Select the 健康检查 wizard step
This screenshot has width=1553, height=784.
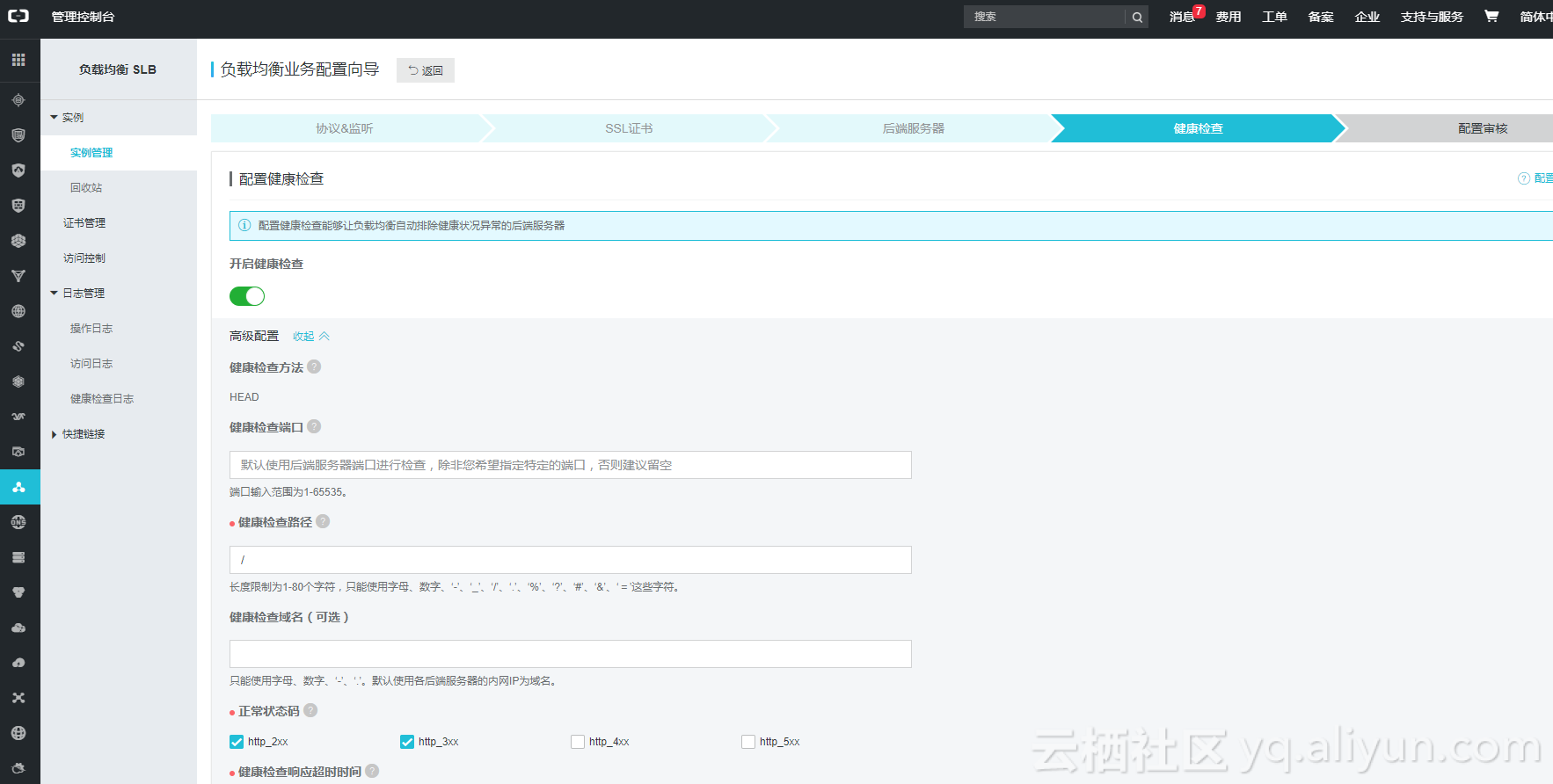click(1198, 128)
